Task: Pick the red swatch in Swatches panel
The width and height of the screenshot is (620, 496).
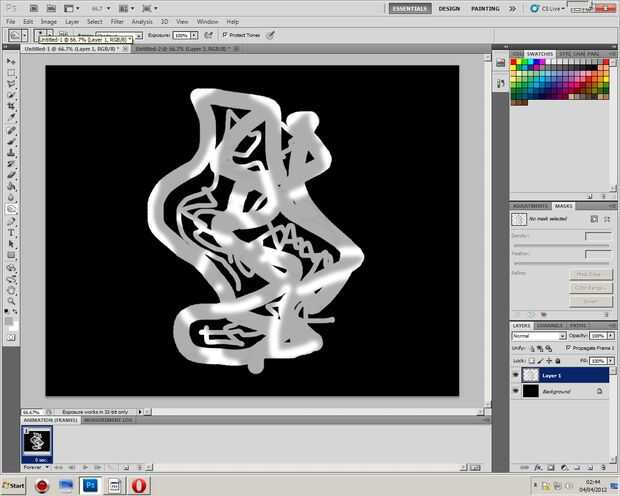Action: [x=514, y=62]
